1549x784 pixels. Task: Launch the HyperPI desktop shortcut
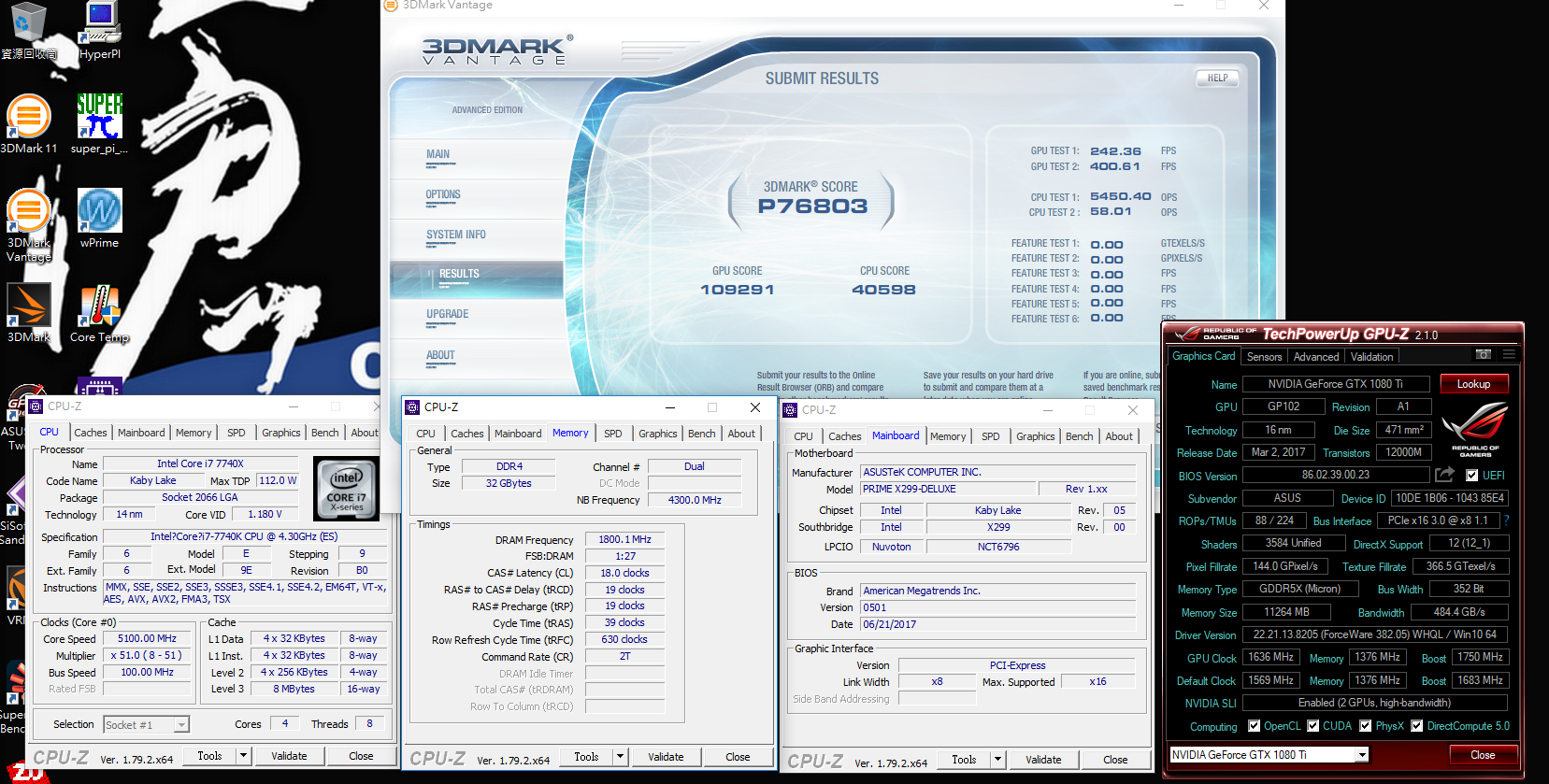point(100,31)
